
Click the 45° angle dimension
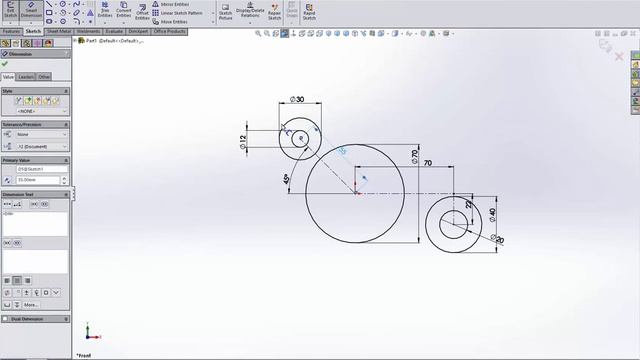(286, 179)
